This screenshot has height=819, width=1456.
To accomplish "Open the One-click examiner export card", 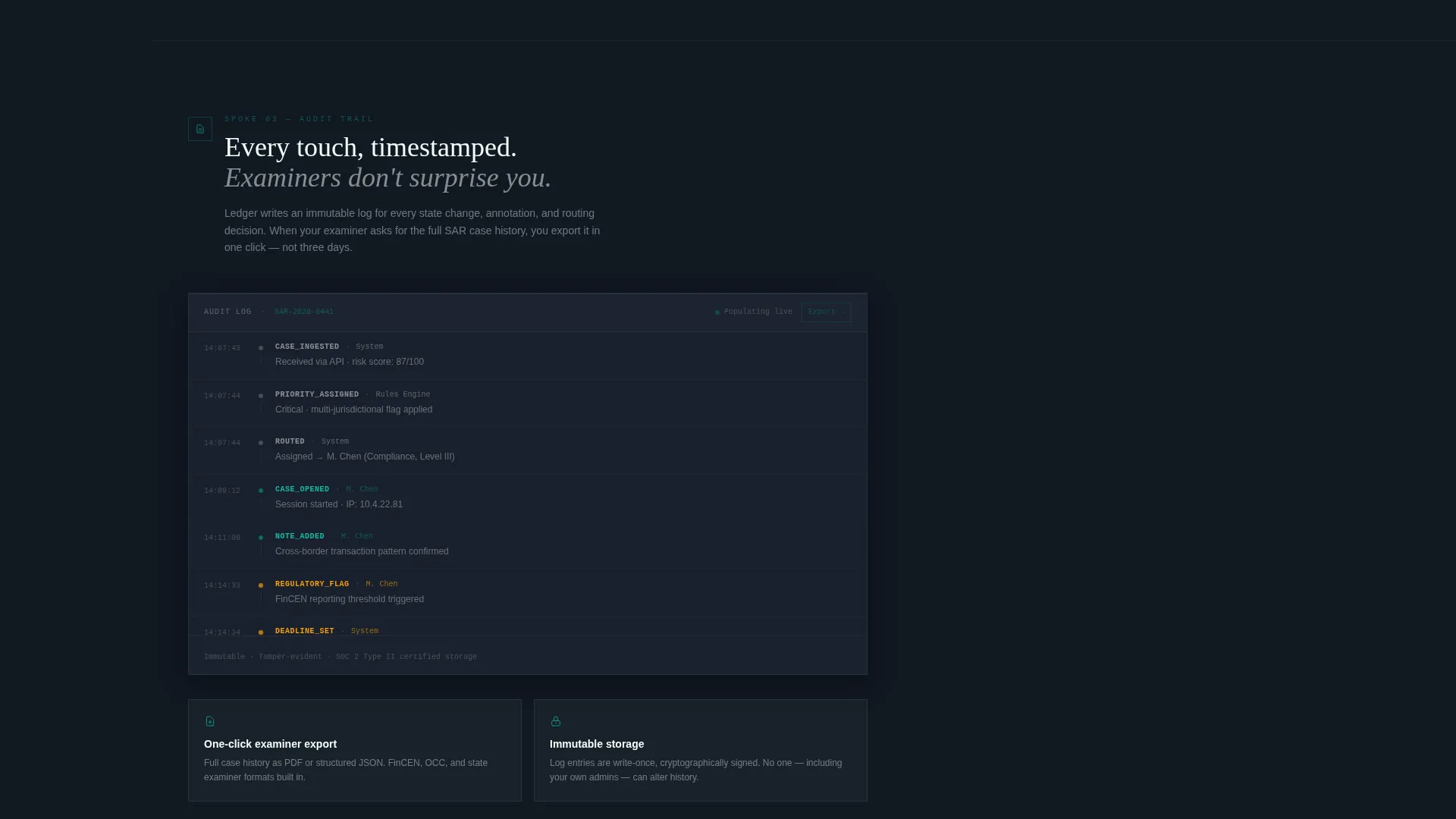I will (355, 751).
